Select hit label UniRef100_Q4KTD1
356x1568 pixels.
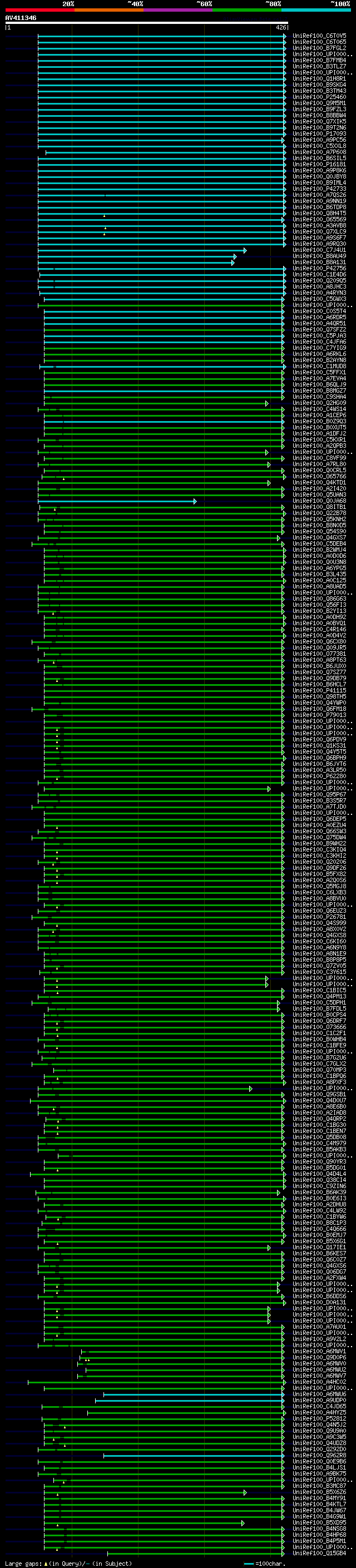[319, 483]
